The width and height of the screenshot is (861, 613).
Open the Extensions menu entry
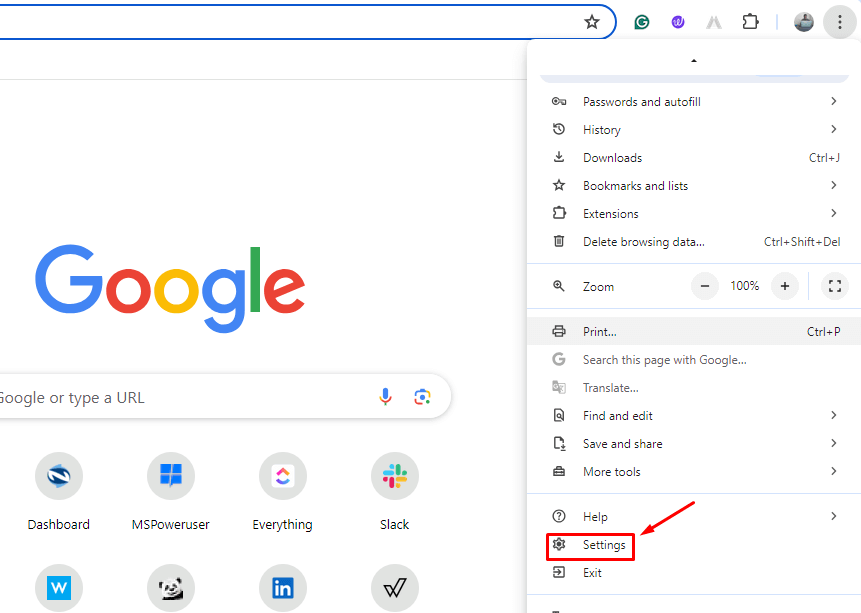tap(694, 214)
